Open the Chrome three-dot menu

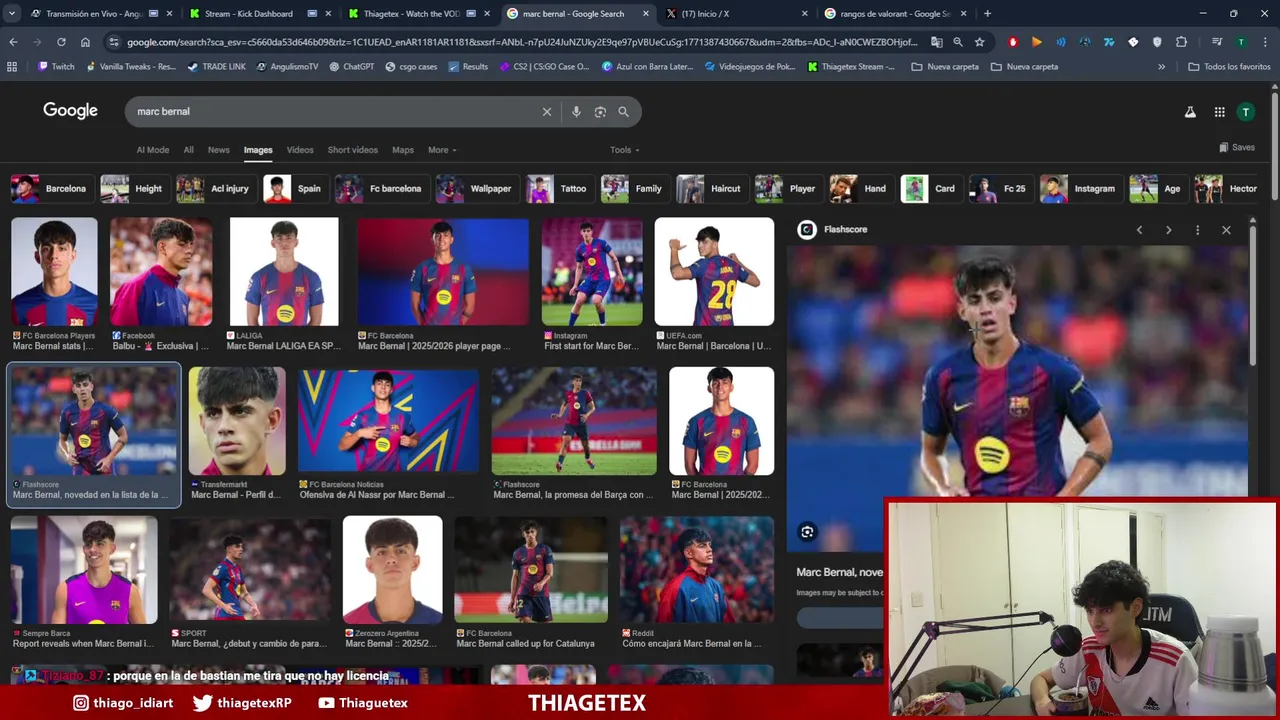pyautogui.click(x=1265, y=42)
